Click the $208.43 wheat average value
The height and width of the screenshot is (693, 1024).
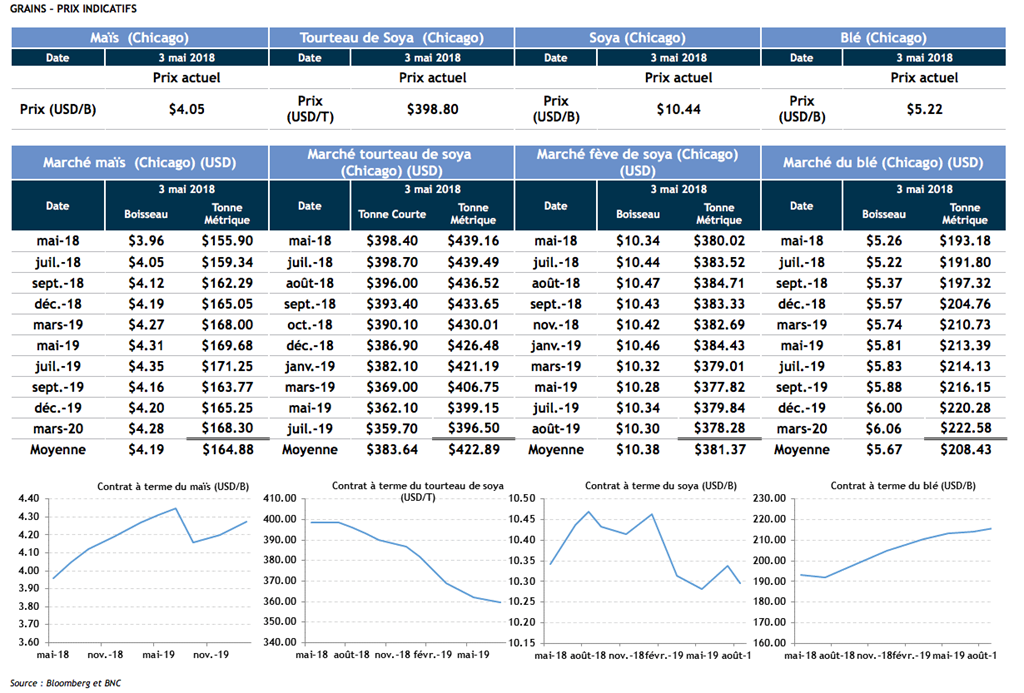(x=965, y=450)
